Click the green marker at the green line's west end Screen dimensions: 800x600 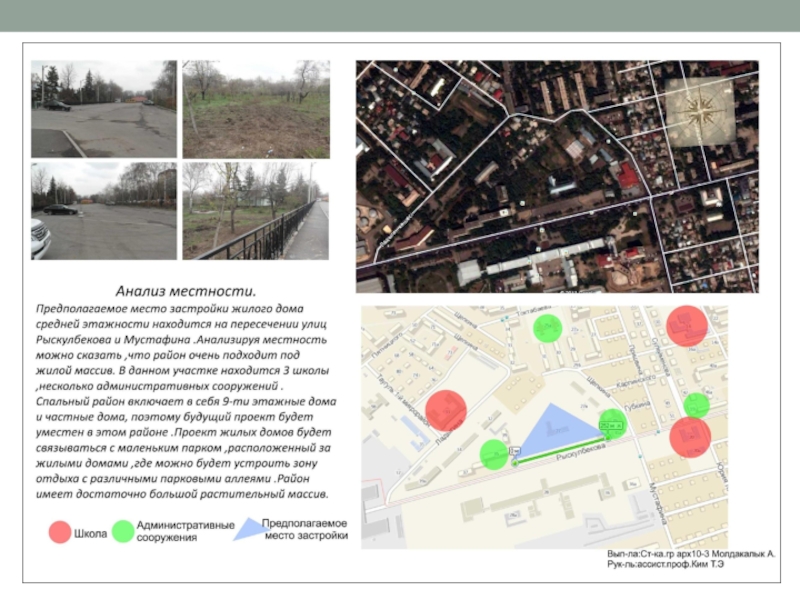pos(494,454)
